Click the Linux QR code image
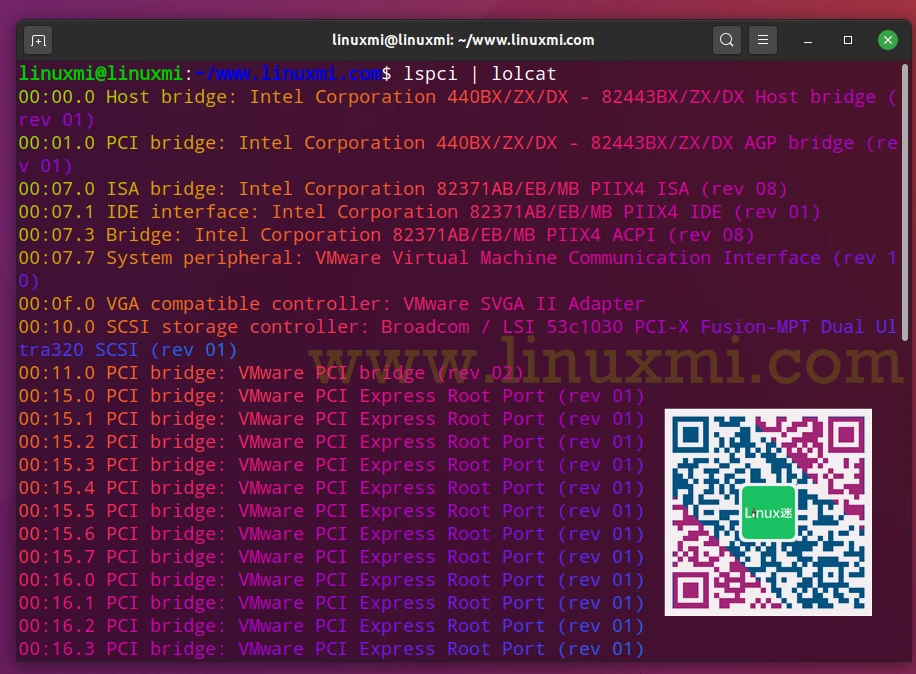Screen dimensions: 916x674 click(x=768, y=512)
